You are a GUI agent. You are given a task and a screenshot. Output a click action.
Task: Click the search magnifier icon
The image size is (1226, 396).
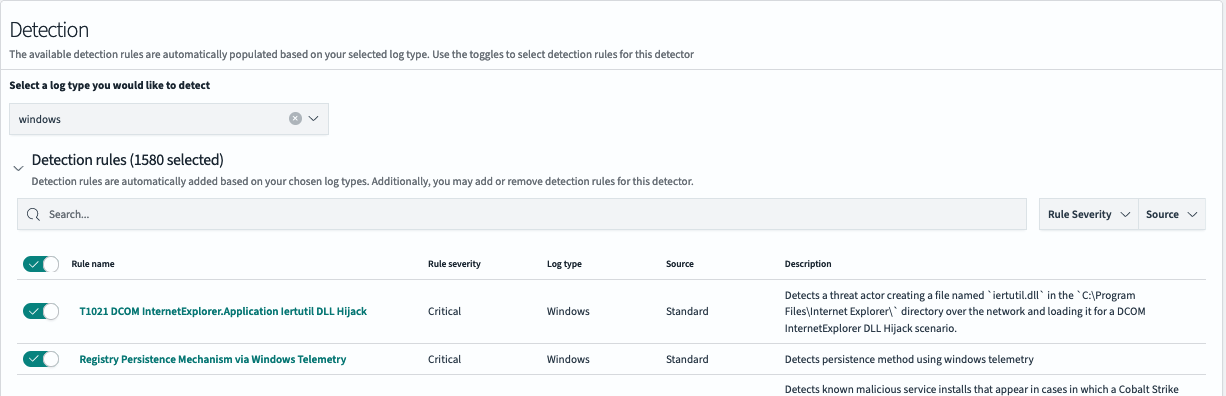point(33,214)
